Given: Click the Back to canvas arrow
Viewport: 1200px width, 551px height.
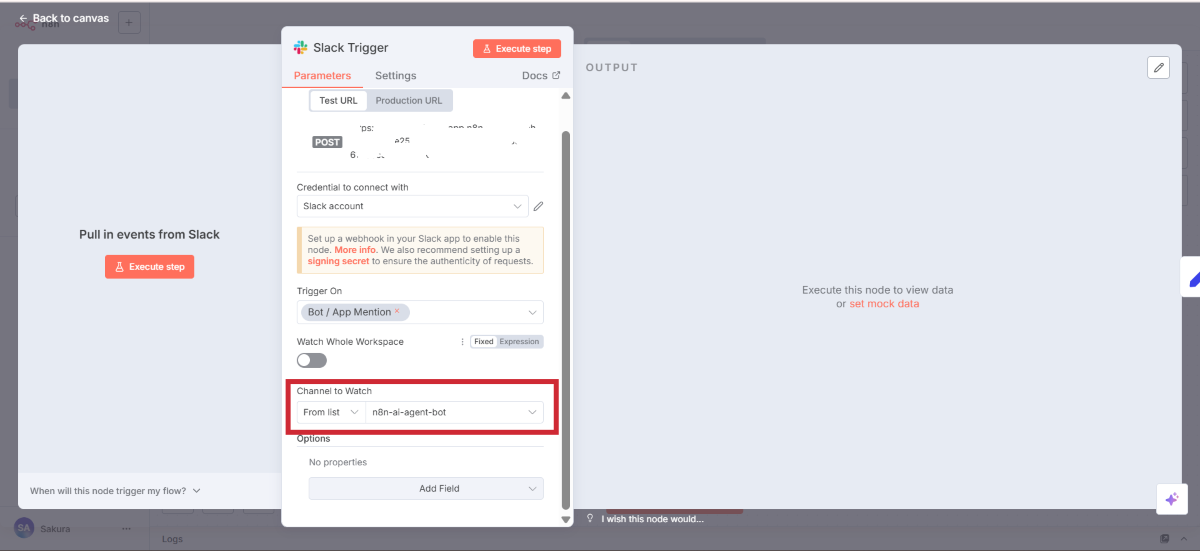Looking at the screenshot, I should (23, 18).
